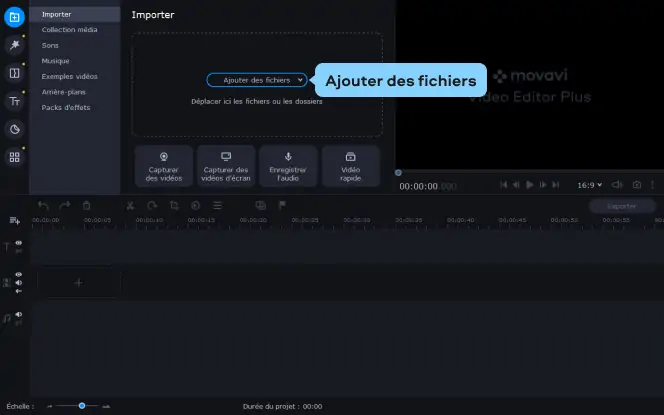The image size is (664, 415).
Task: Select Importer in the side menu
Action: 75,14
